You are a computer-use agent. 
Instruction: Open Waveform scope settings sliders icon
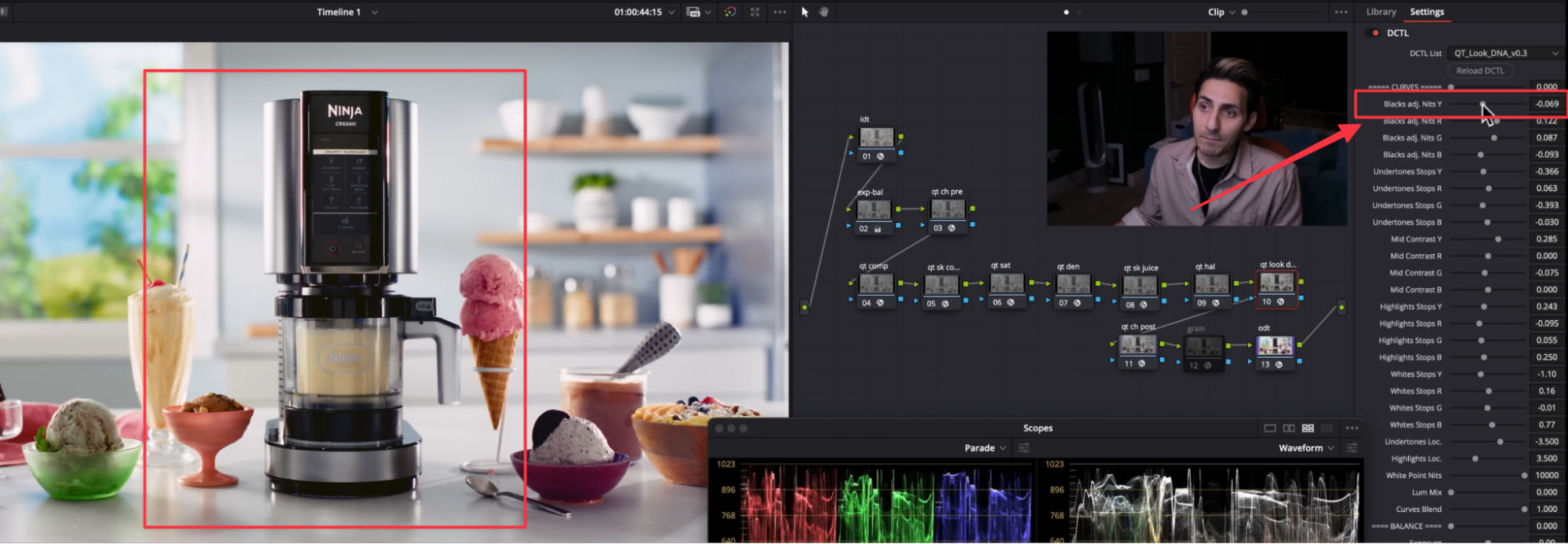tap(1352, 447)
